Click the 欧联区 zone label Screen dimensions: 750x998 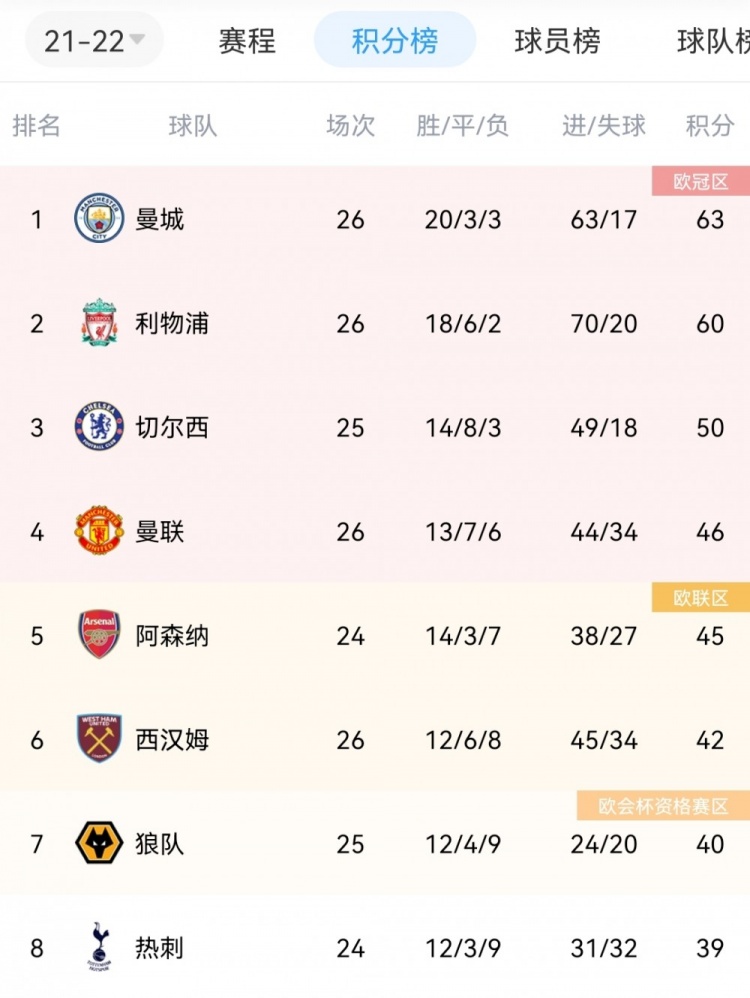click(700, 598)
